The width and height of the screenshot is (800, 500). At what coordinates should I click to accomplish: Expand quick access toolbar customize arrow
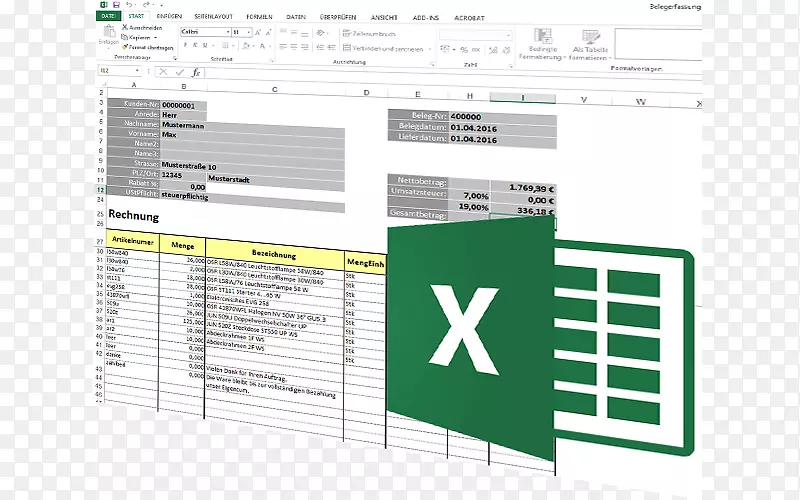pyautogui.click(x=161, y=5)
